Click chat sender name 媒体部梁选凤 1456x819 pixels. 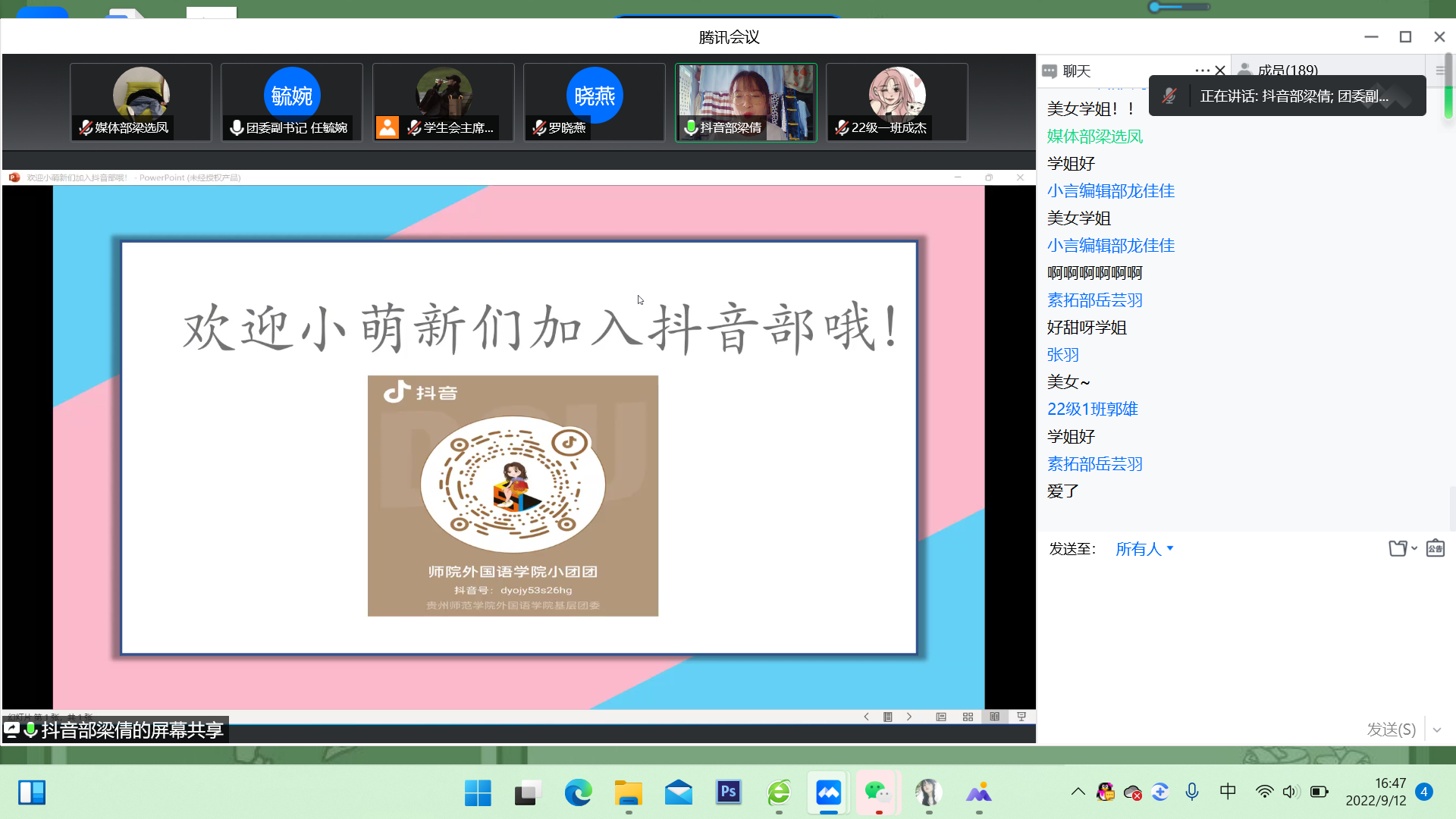tap(1095, 136)
